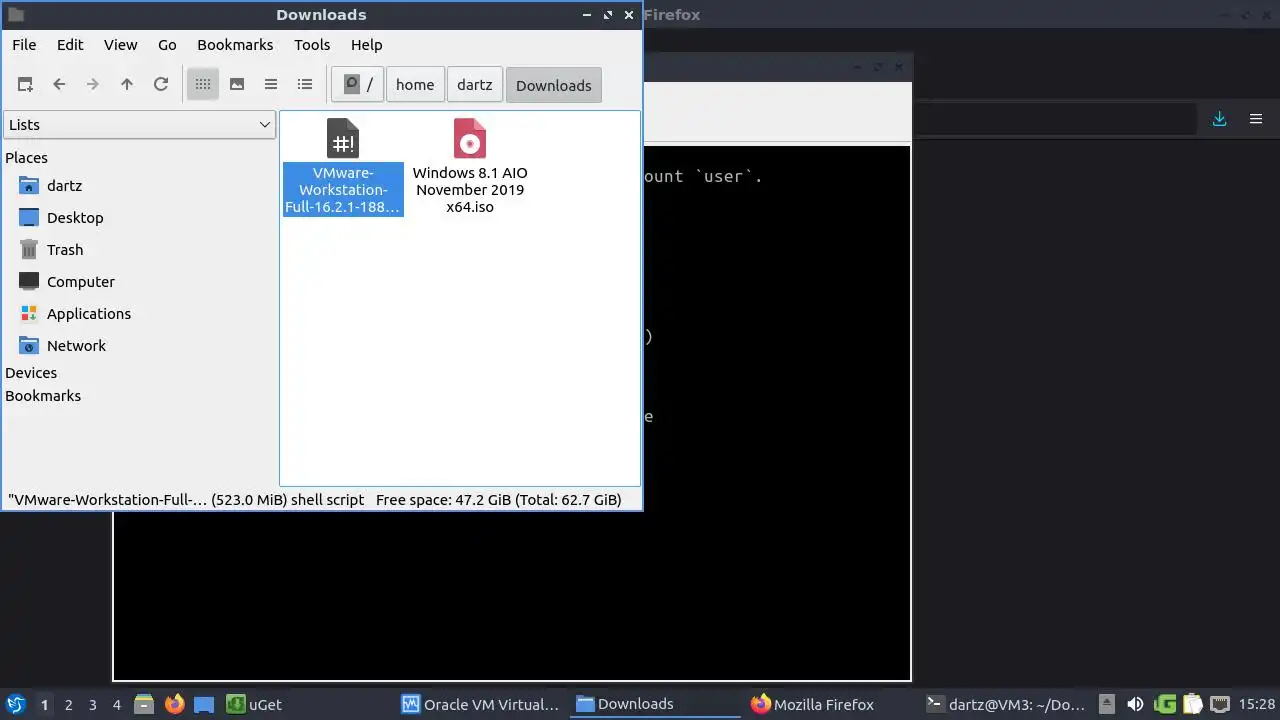Switch to thumbnail view mode
The width and height of the screenshot is (1280, 720).
coord(237,85)
